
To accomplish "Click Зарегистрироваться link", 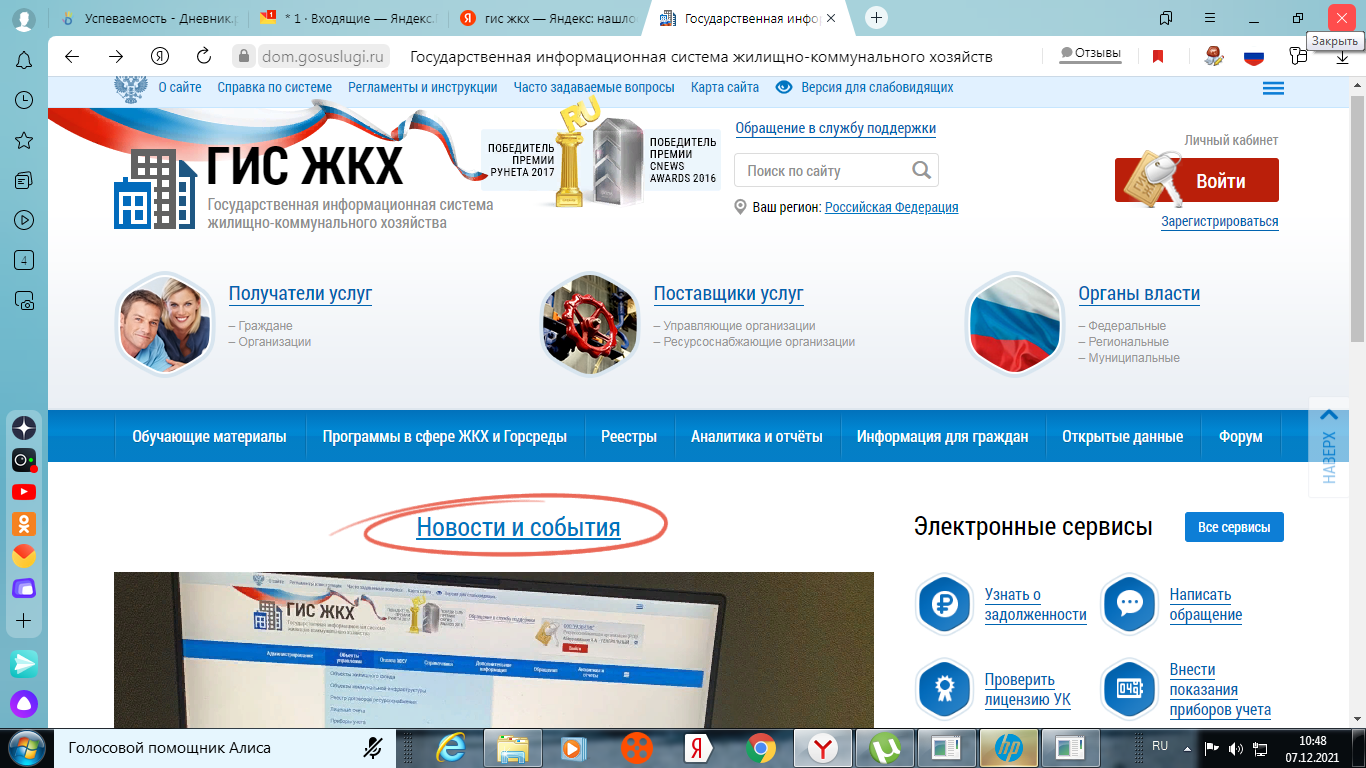I will tap(1220, 221).
